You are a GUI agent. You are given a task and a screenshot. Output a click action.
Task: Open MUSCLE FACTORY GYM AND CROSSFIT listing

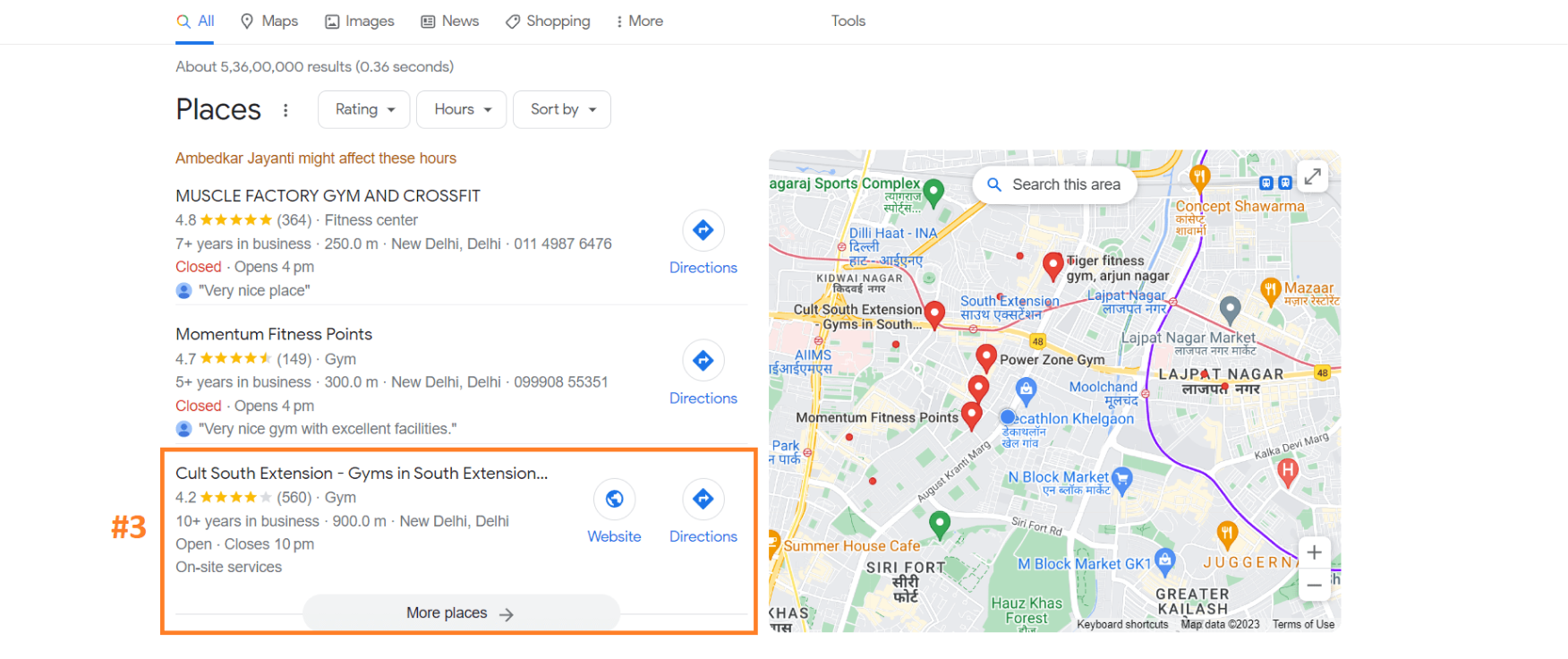pyautogui.click(x=328, y=195)
